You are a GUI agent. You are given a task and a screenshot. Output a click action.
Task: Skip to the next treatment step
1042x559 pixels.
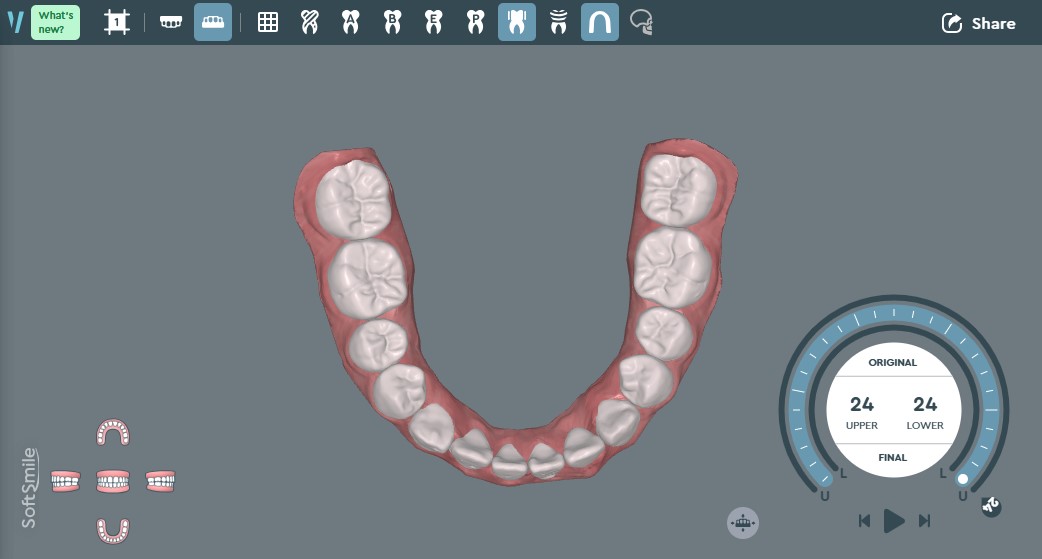click(925, 520)
